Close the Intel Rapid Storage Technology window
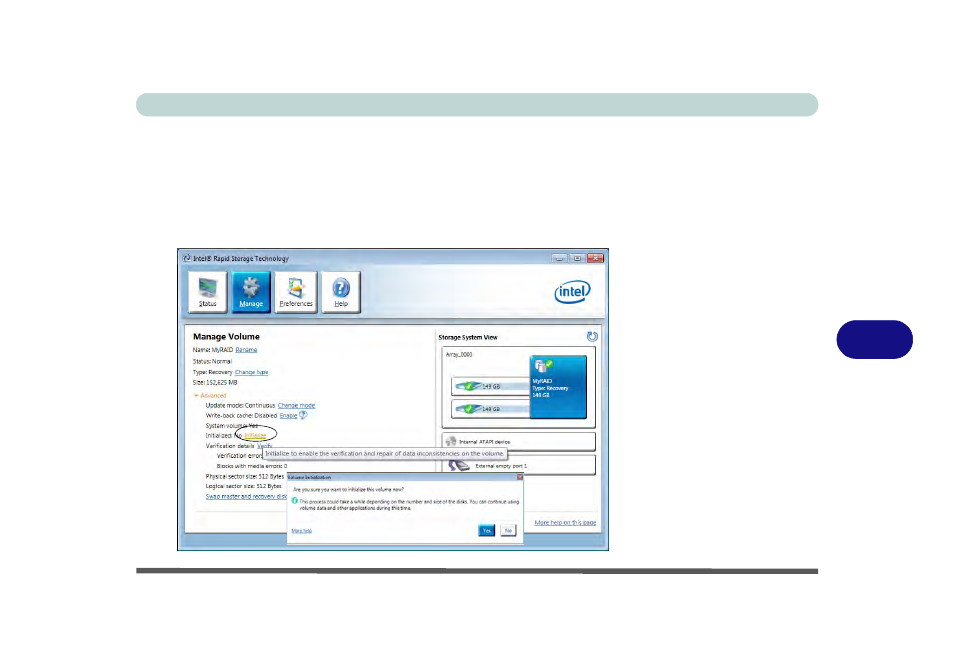The width and height of the screenshot is (954, 672). [x=595, y=258]
